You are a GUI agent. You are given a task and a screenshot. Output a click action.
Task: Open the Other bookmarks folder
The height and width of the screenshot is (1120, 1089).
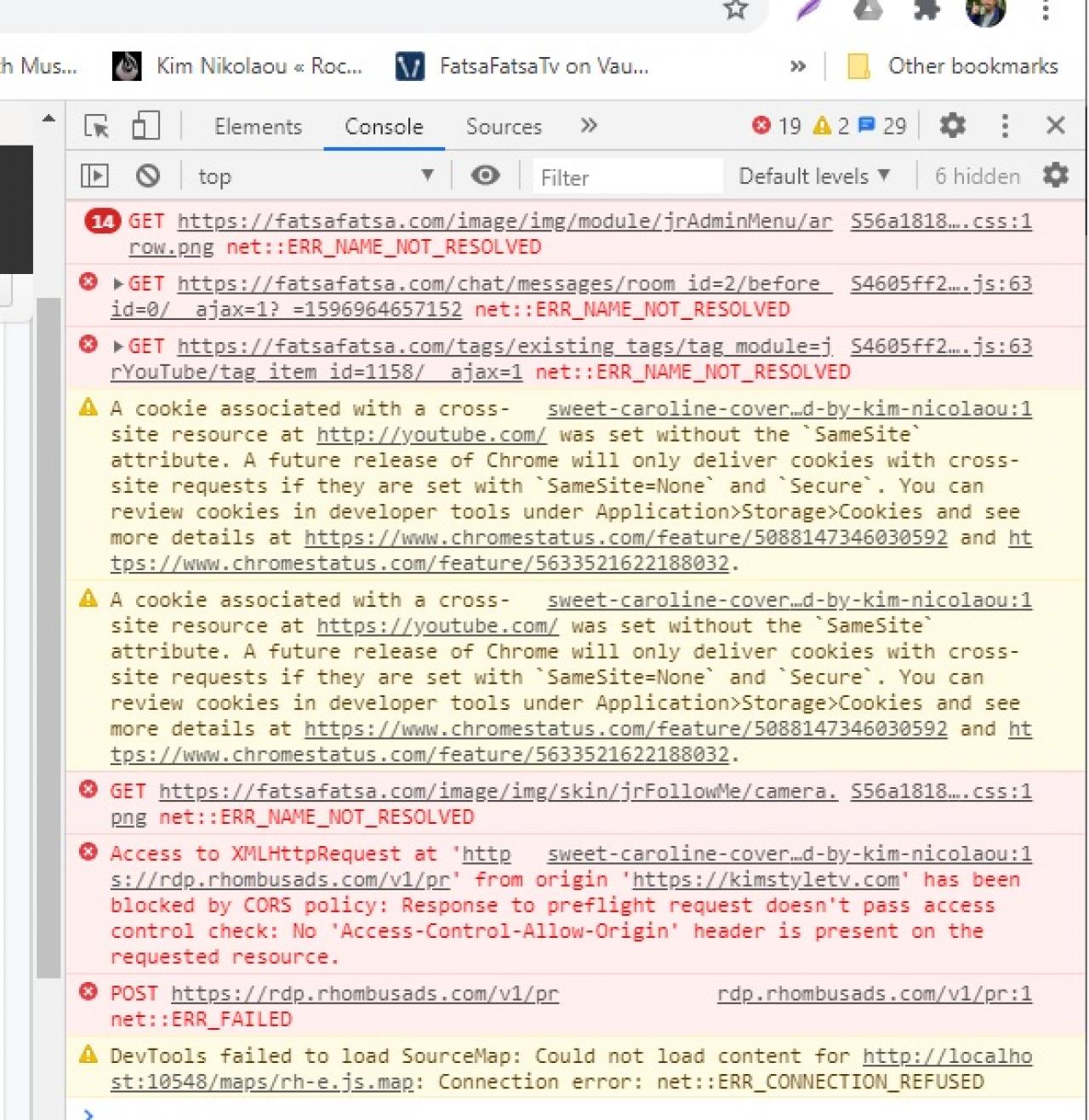pyautogui.click(x=954, y=66)
